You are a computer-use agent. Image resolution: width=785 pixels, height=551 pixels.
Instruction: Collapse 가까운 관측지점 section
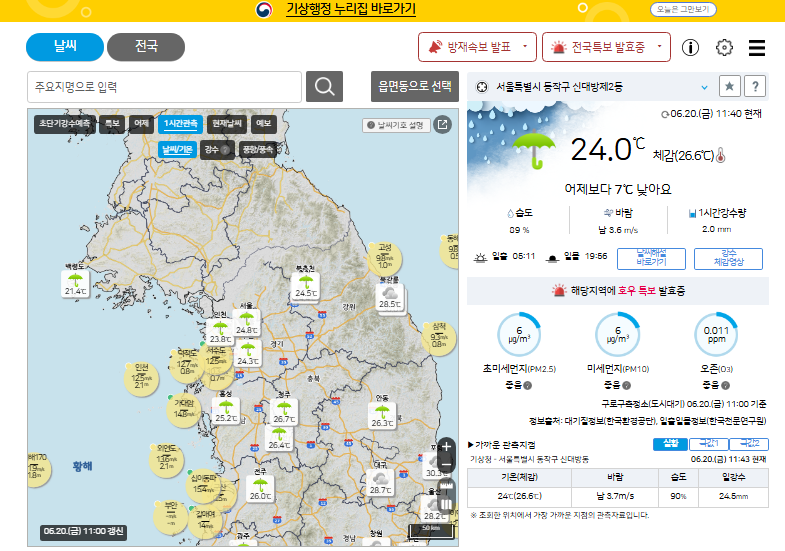click(x=502, y=444)
